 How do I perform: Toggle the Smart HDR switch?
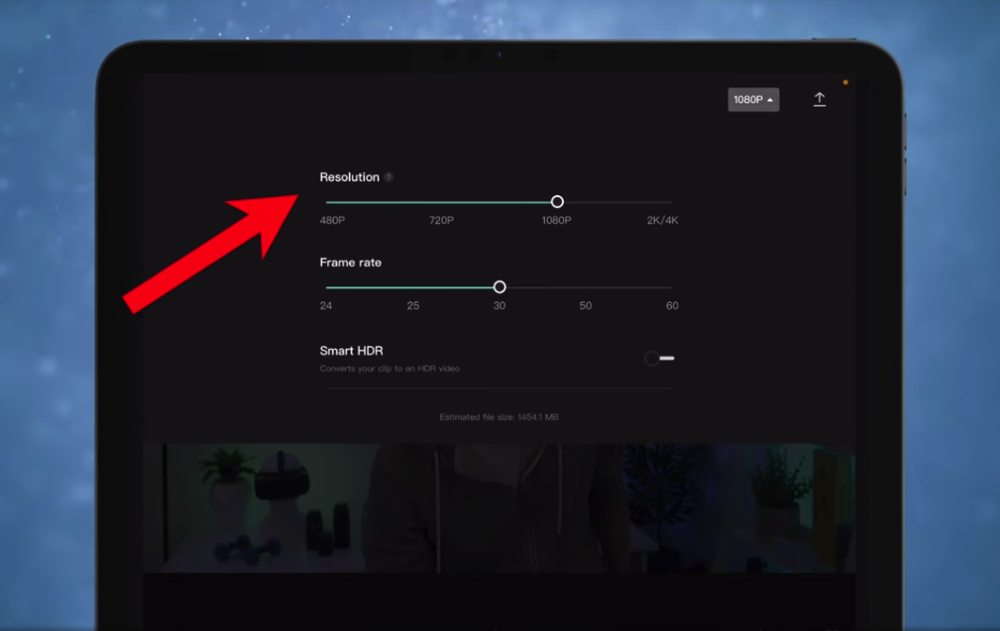tap(659, 359)
